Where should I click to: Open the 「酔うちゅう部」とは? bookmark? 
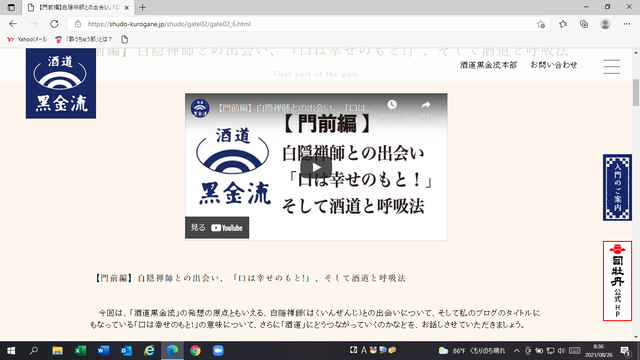(x=84, y=39)
